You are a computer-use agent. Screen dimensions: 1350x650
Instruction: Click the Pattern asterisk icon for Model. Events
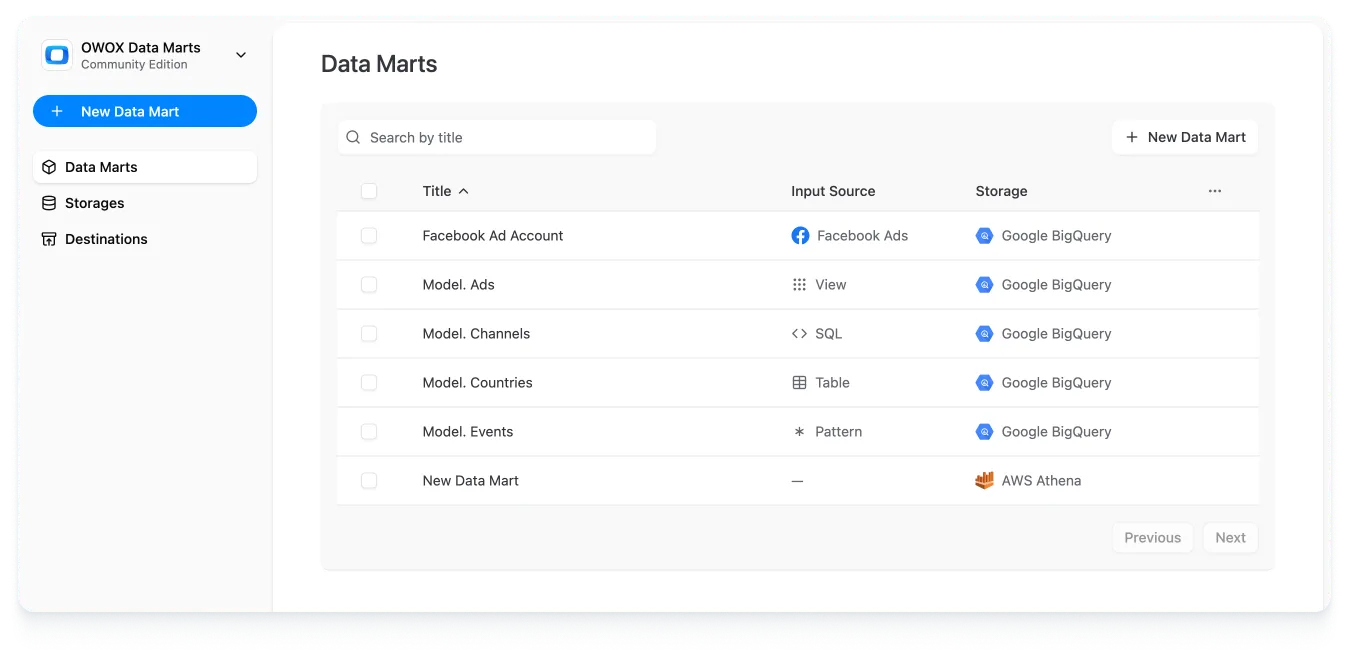click(x=798, y=431)
